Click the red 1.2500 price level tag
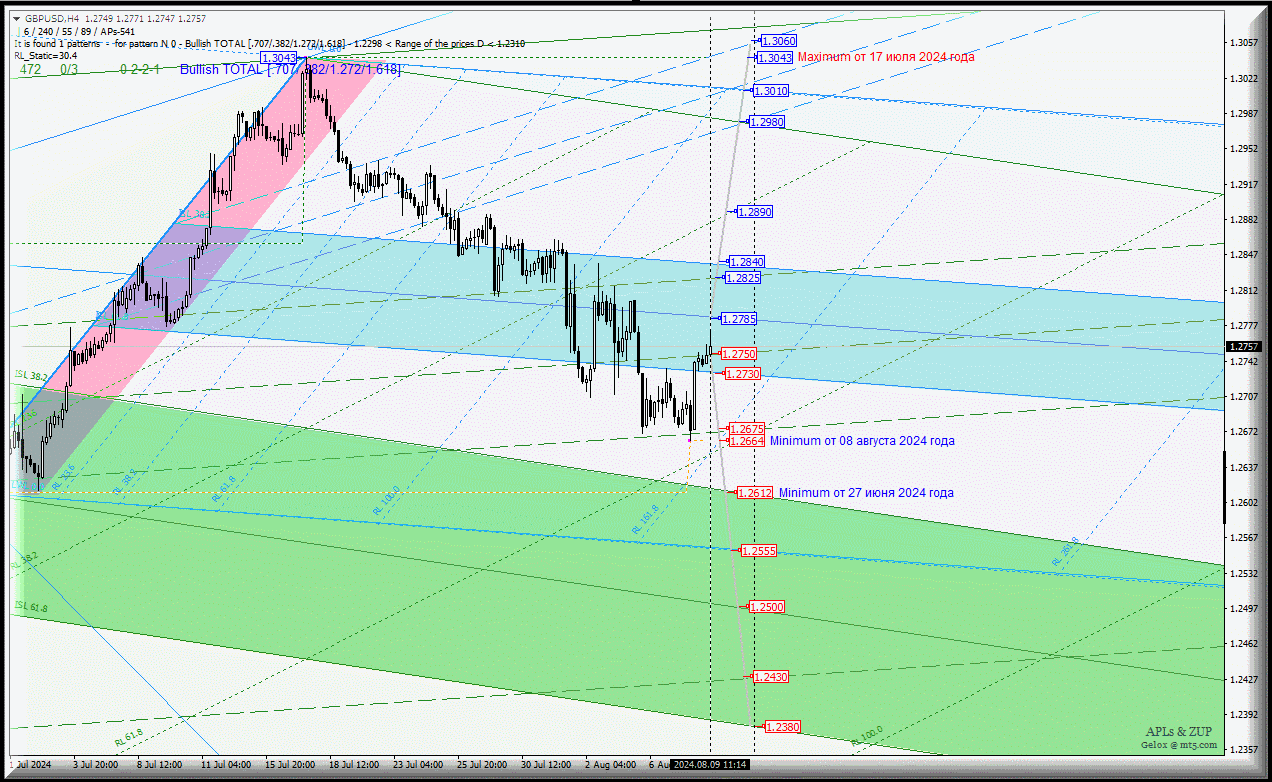The width and height of the screenshot is (1272, 782). (767, 607)
